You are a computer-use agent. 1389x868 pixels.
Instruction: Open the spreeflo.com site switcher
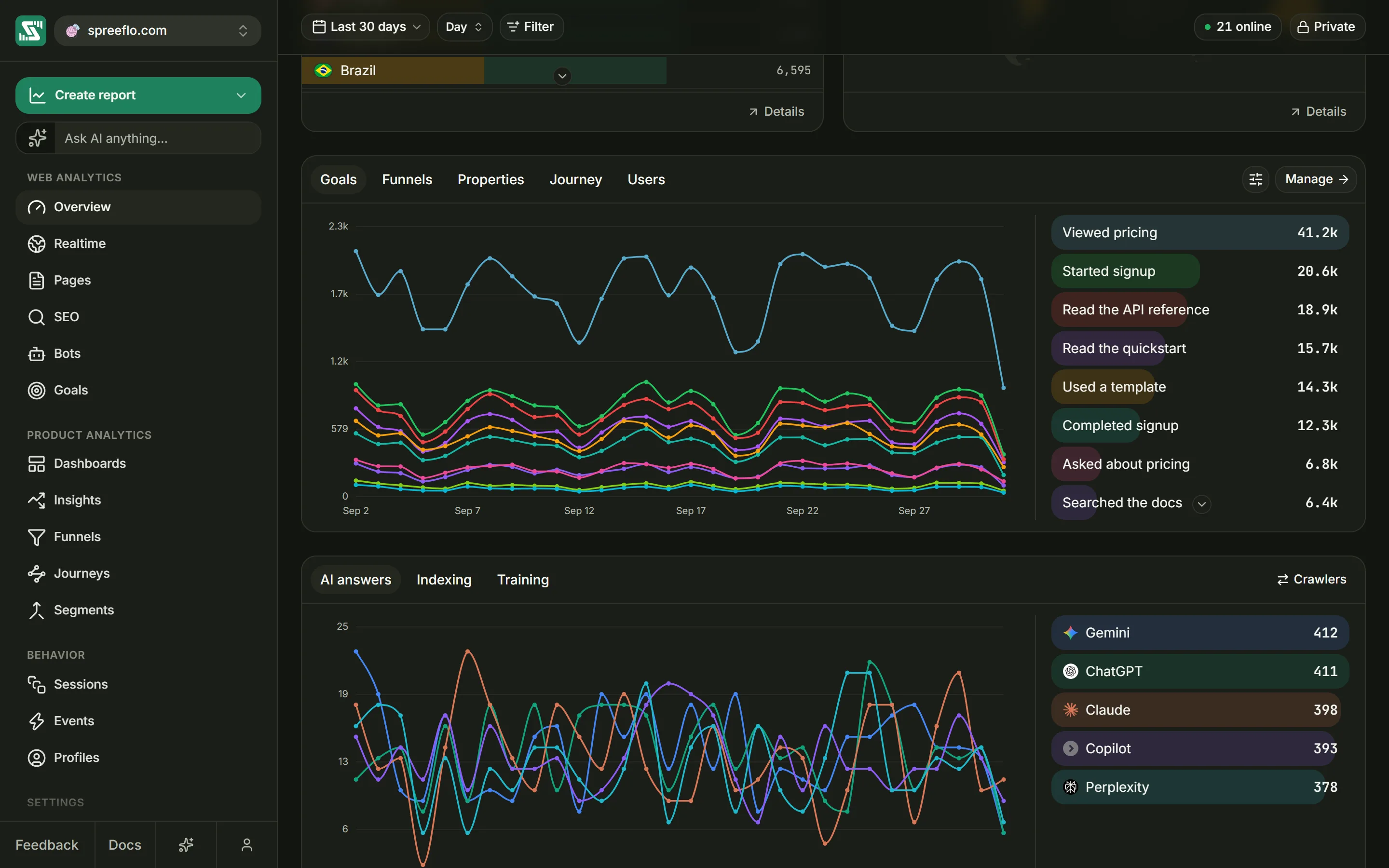coord(157,30)
